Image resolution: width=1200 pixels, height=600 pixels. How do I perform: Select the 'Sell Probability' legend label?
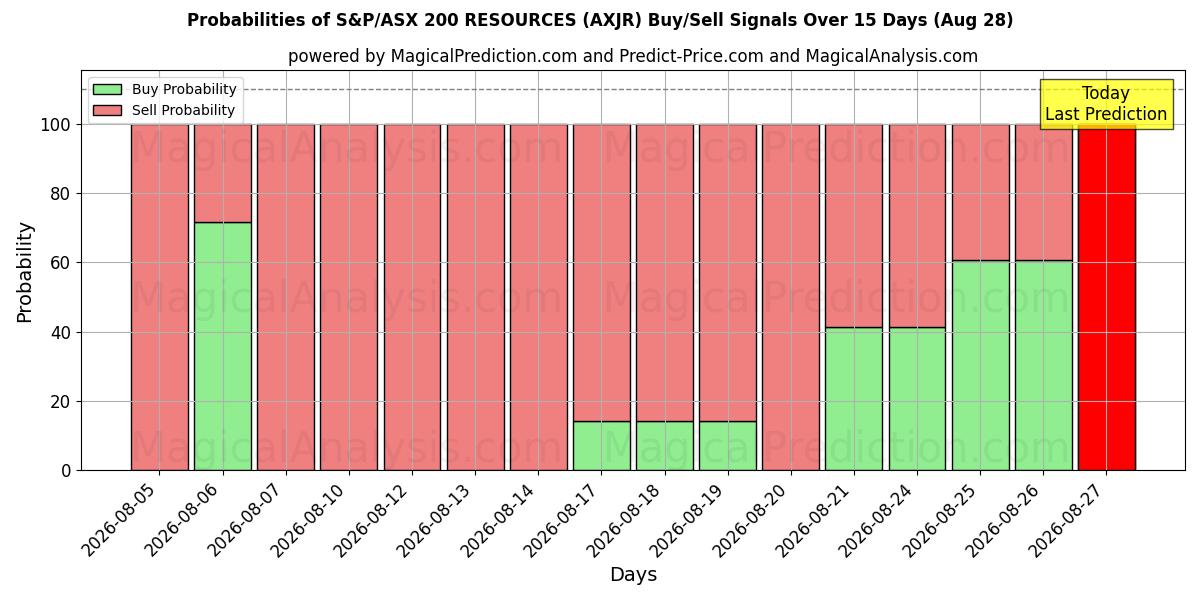pos(183,111)
